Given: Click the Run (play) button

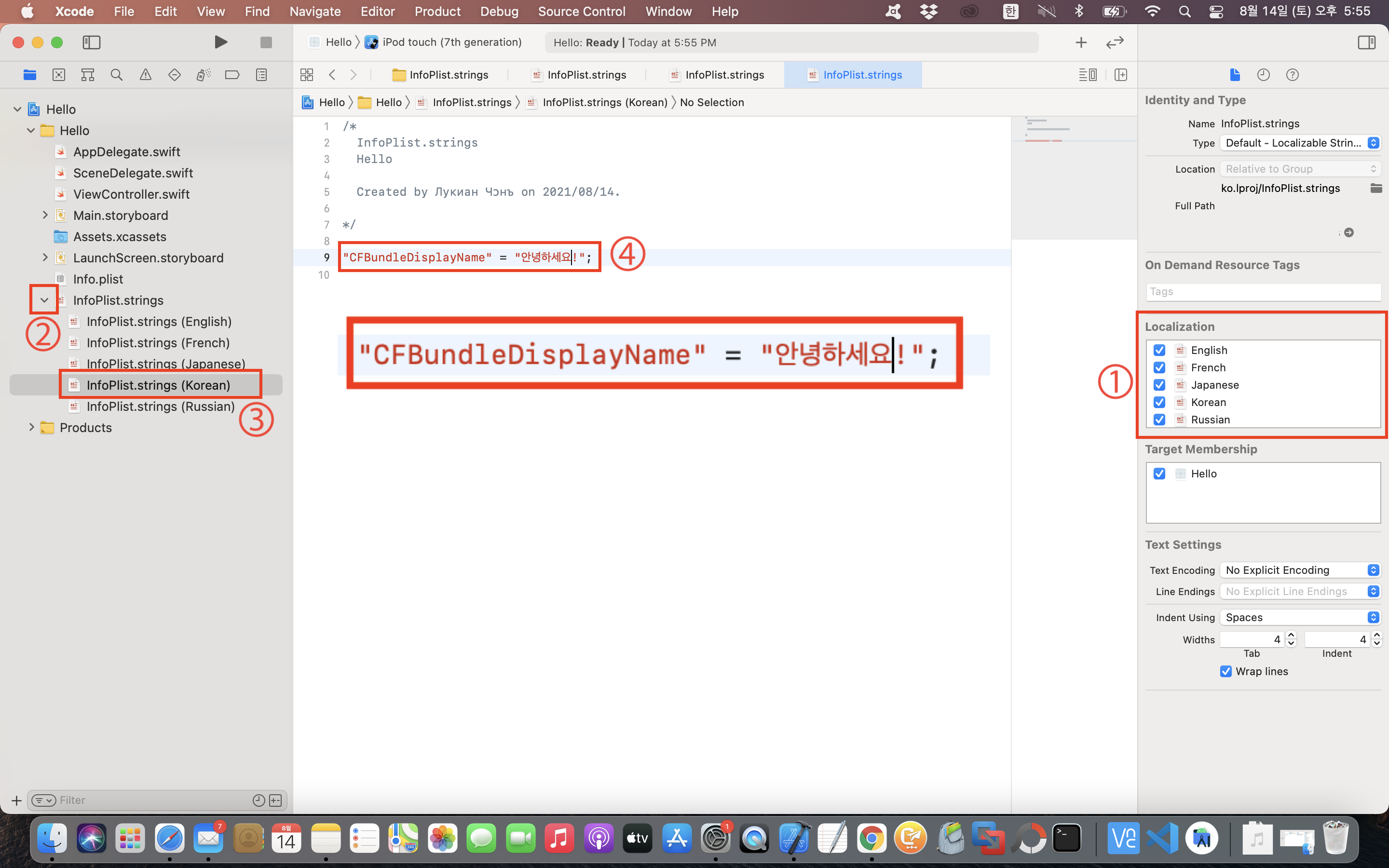Looking at the screenshot, I should (220, 42).
